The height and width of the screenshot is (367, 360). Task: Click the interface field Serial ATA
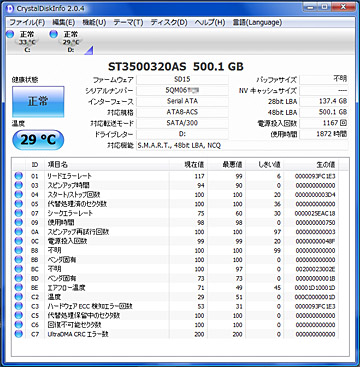tap(182, 101)
